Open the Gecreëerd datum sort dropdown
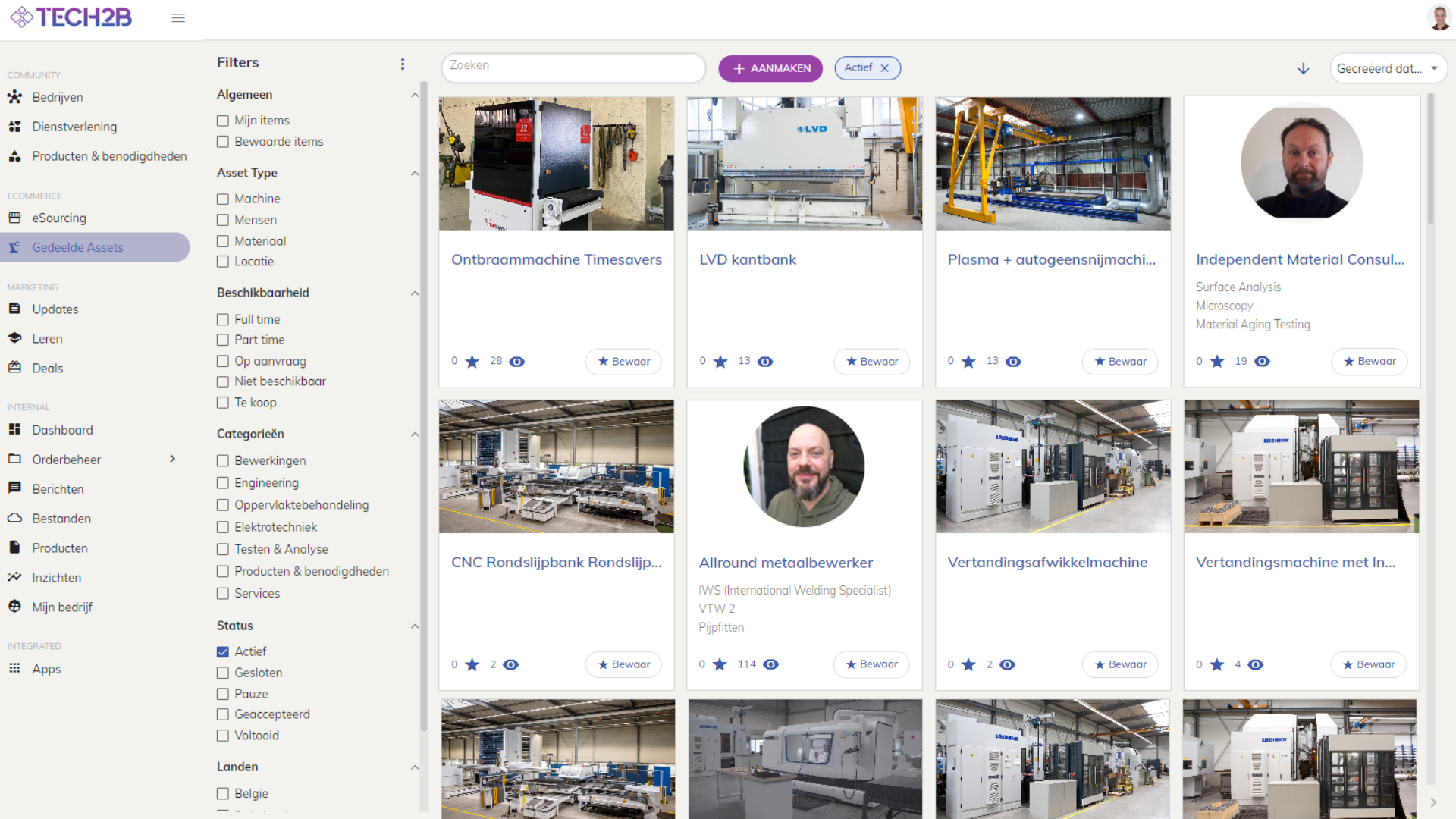The width and height of the screenshot is (1456, 819). [x=1388, y=68]
